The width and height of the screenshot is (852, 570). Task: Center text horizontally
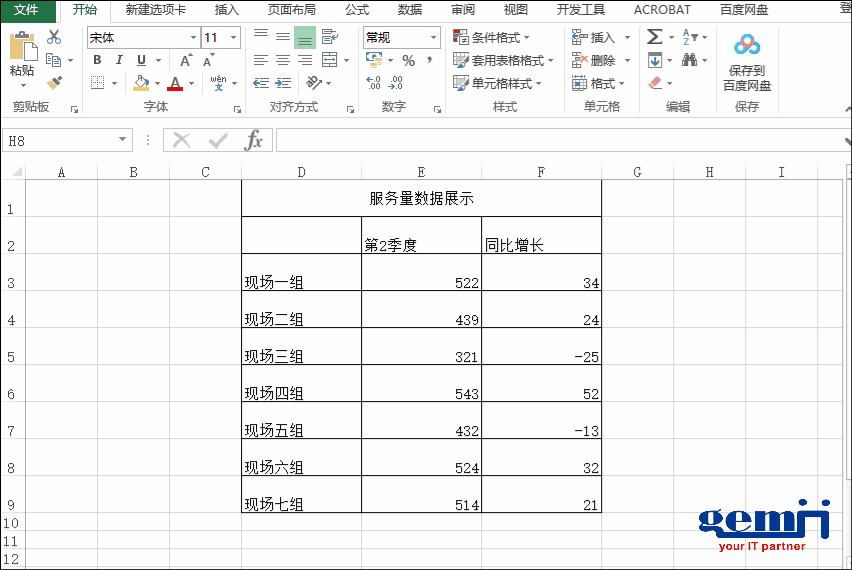(x=283, y=60)
